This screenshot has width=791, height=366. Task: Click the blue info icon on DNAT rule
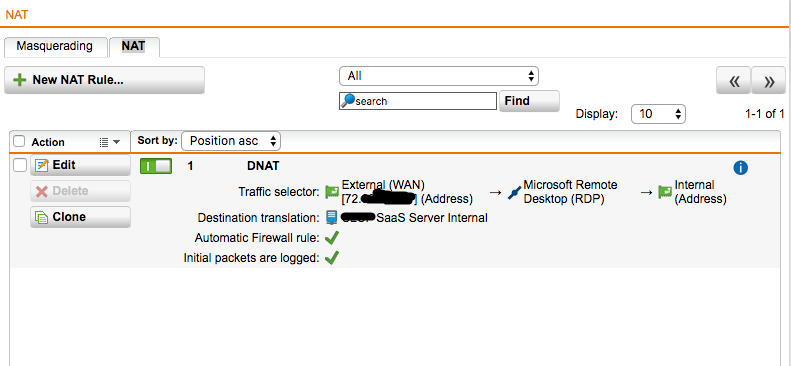(x=740, y=168)
